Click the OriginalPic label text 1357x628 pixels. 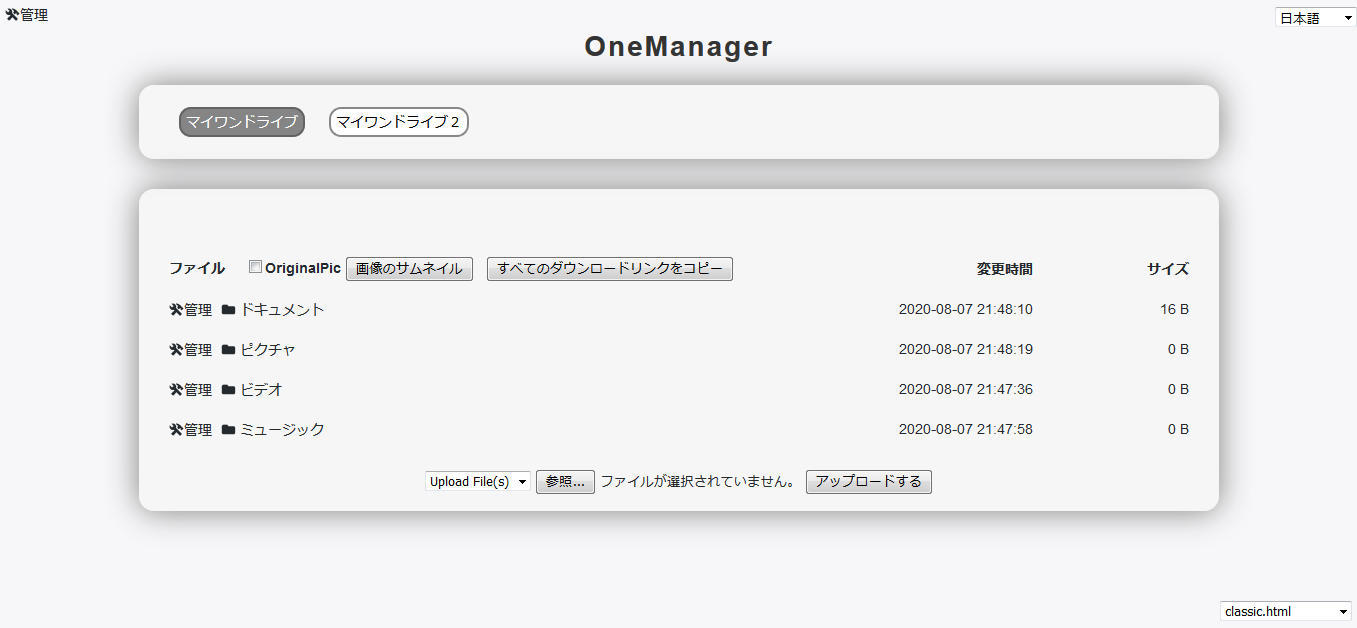(303, 268)
